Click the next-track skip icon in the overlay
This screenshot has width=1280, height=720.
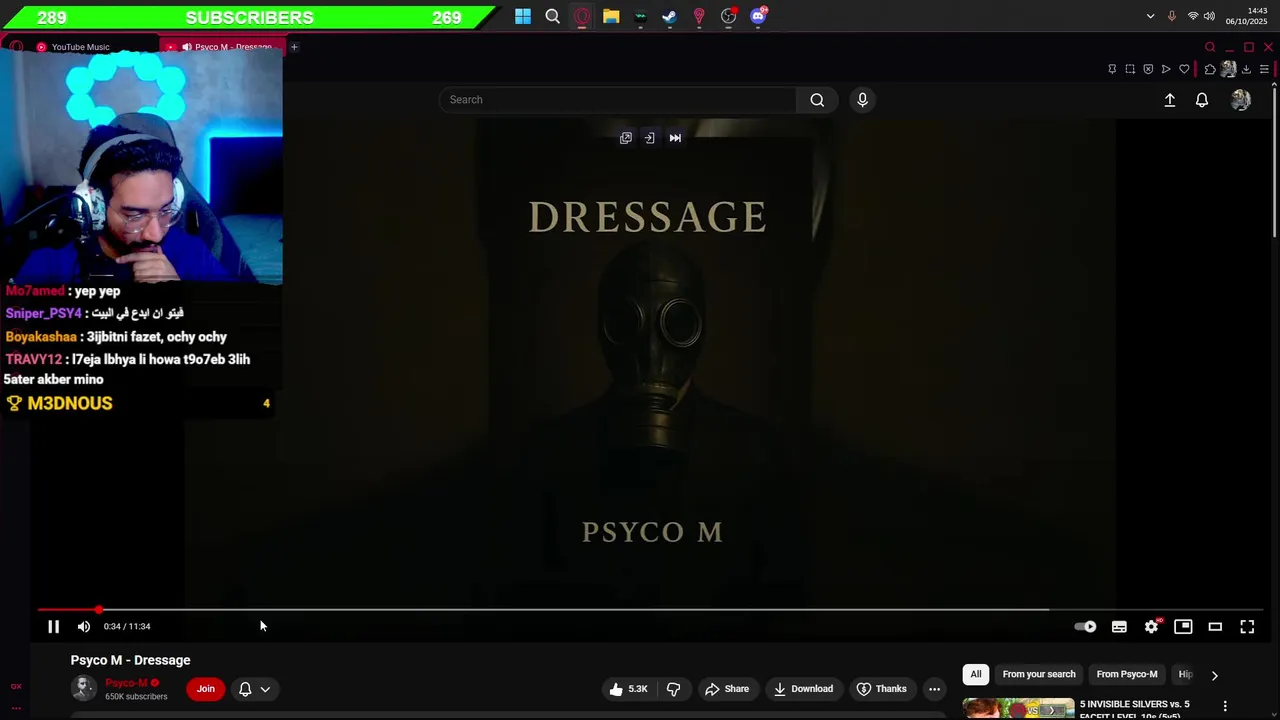pyautogui.click(x=675, y=138)
